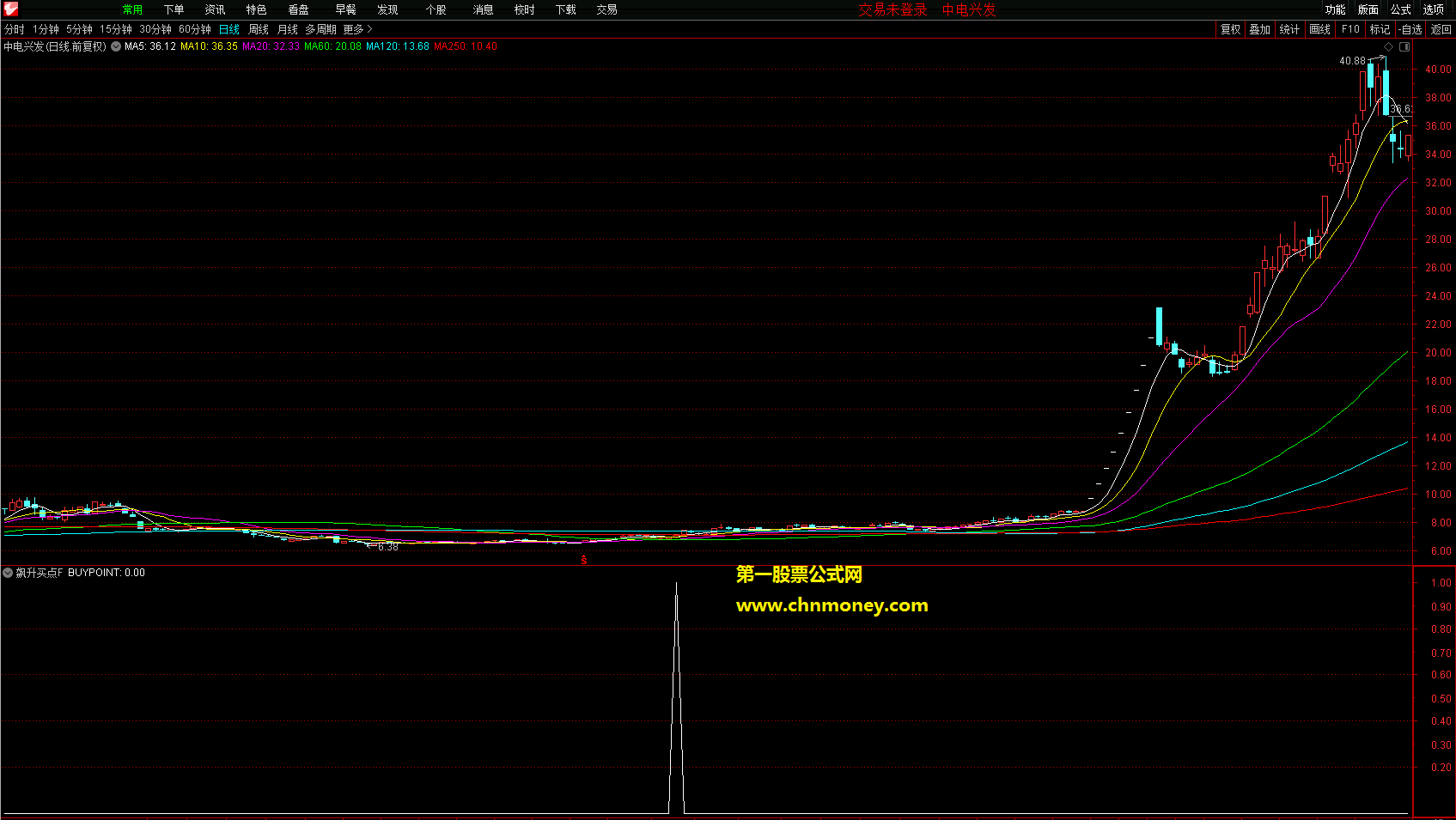This screenshot has height=820, width=1456.
Task: Switch to 5分钟 period tab
Action: pyautogui.click(x=79, y=29)
